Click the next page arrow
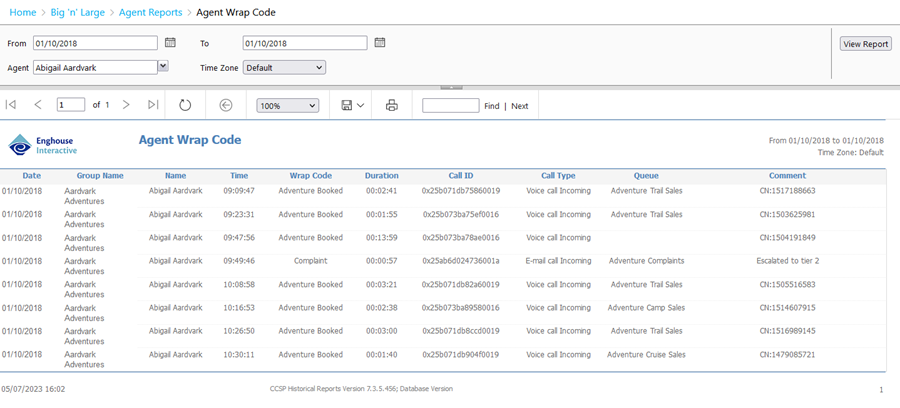Screen dimensions: 900x408 tap(126, 105)
